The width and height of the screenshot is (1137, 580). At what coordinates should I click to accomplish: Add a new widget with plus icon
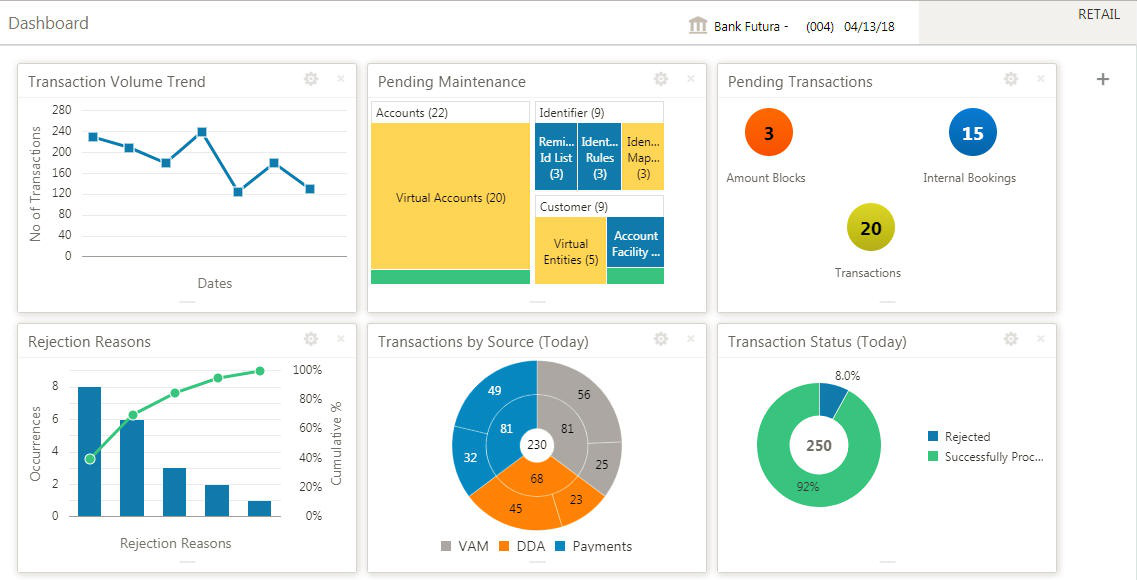click(x=1103, y=79)
